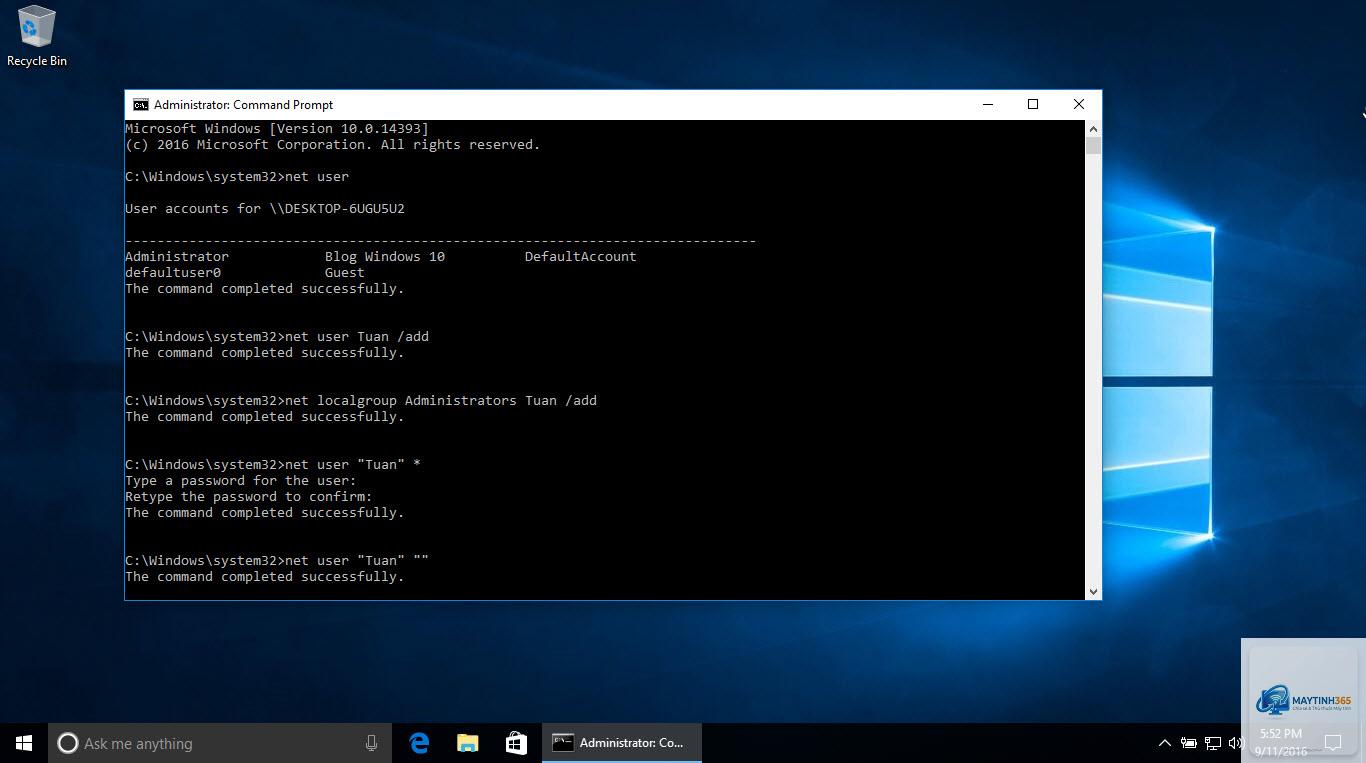Maximize the Command Prompt window
The height and width of the screenshot is (763, 1366).
[1033, 105]
